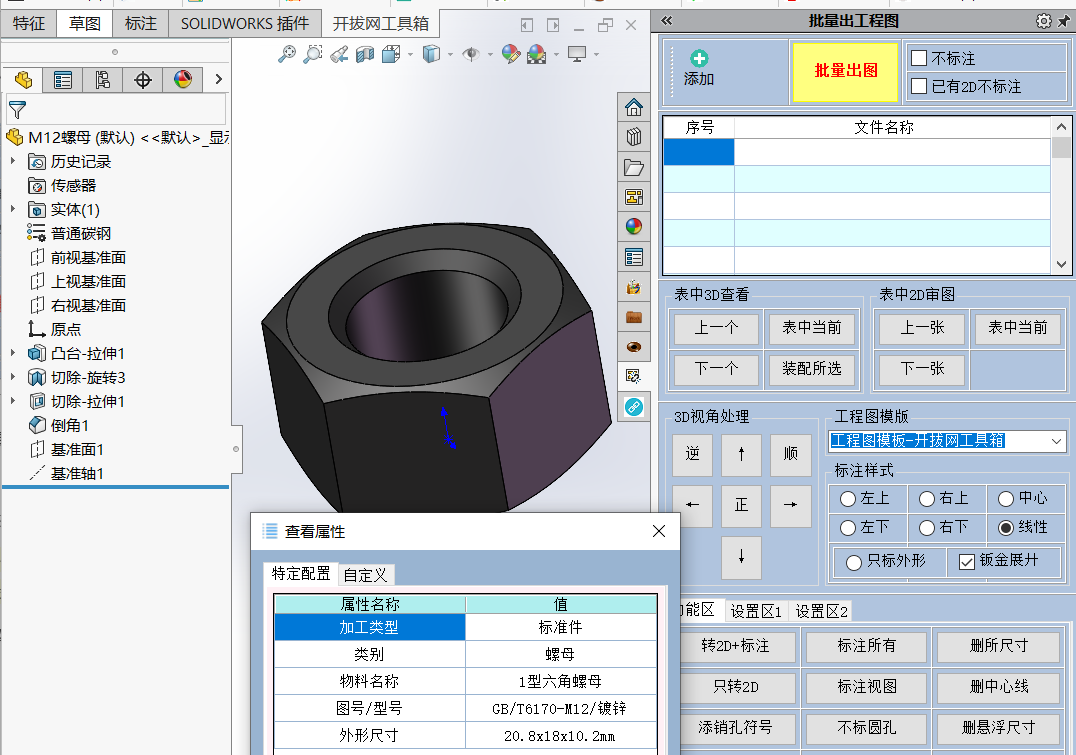Open the batch panel settings gear
Screen dimensions: 1076x755
point(1043,21)
